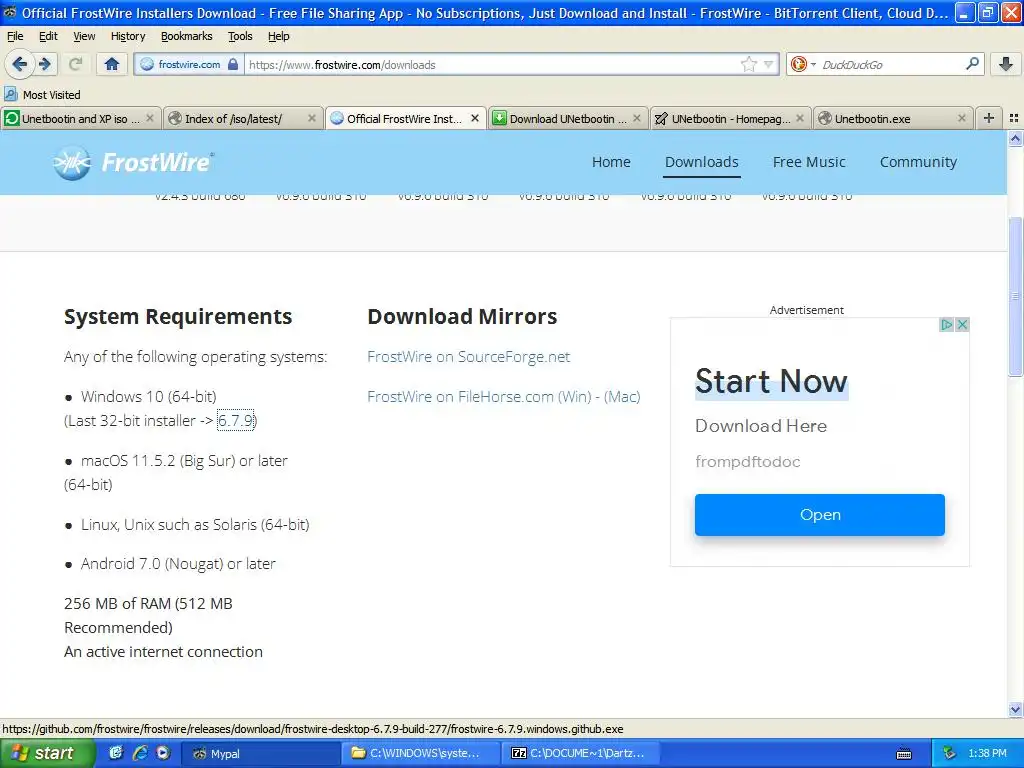Close the UNetbootin - Homepage tab

pyautogui.click(x=799, y=118)
